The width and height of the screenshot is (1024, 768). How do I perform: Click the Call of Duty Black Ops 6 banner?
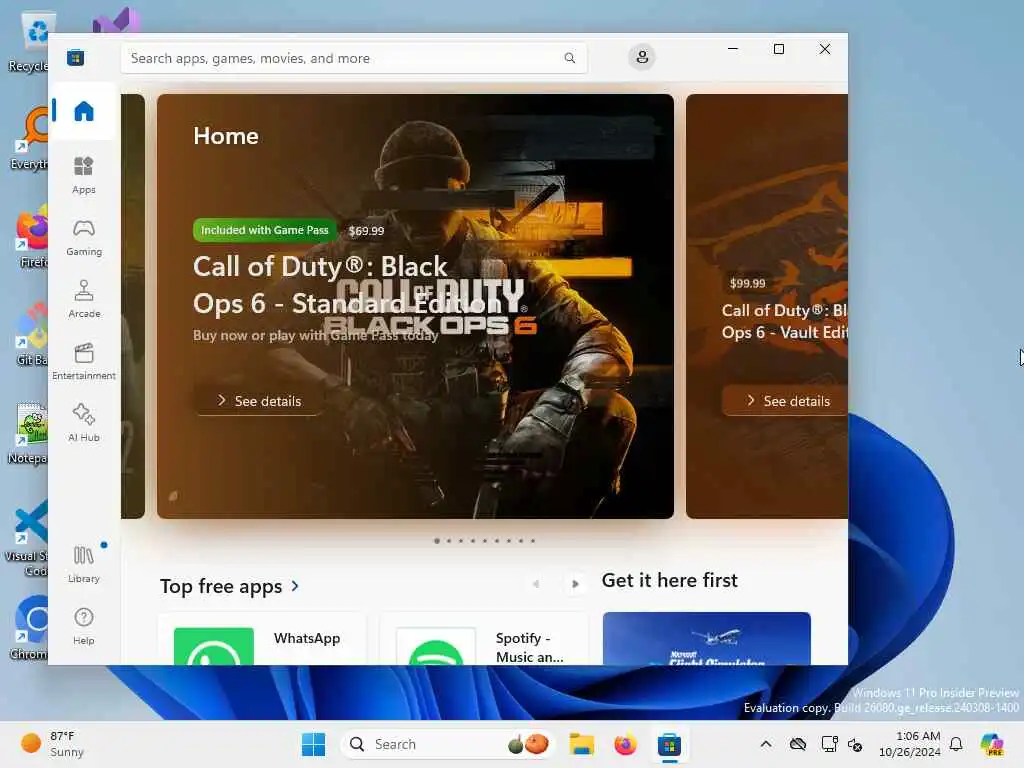tap(415, 306)
